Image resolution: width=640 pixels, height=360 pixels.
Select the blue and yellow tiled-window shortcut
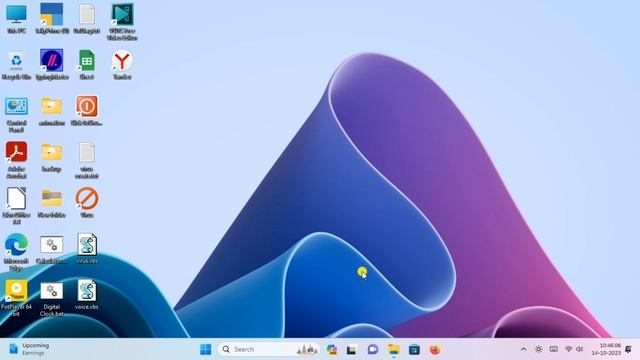[x=51, y=18]
